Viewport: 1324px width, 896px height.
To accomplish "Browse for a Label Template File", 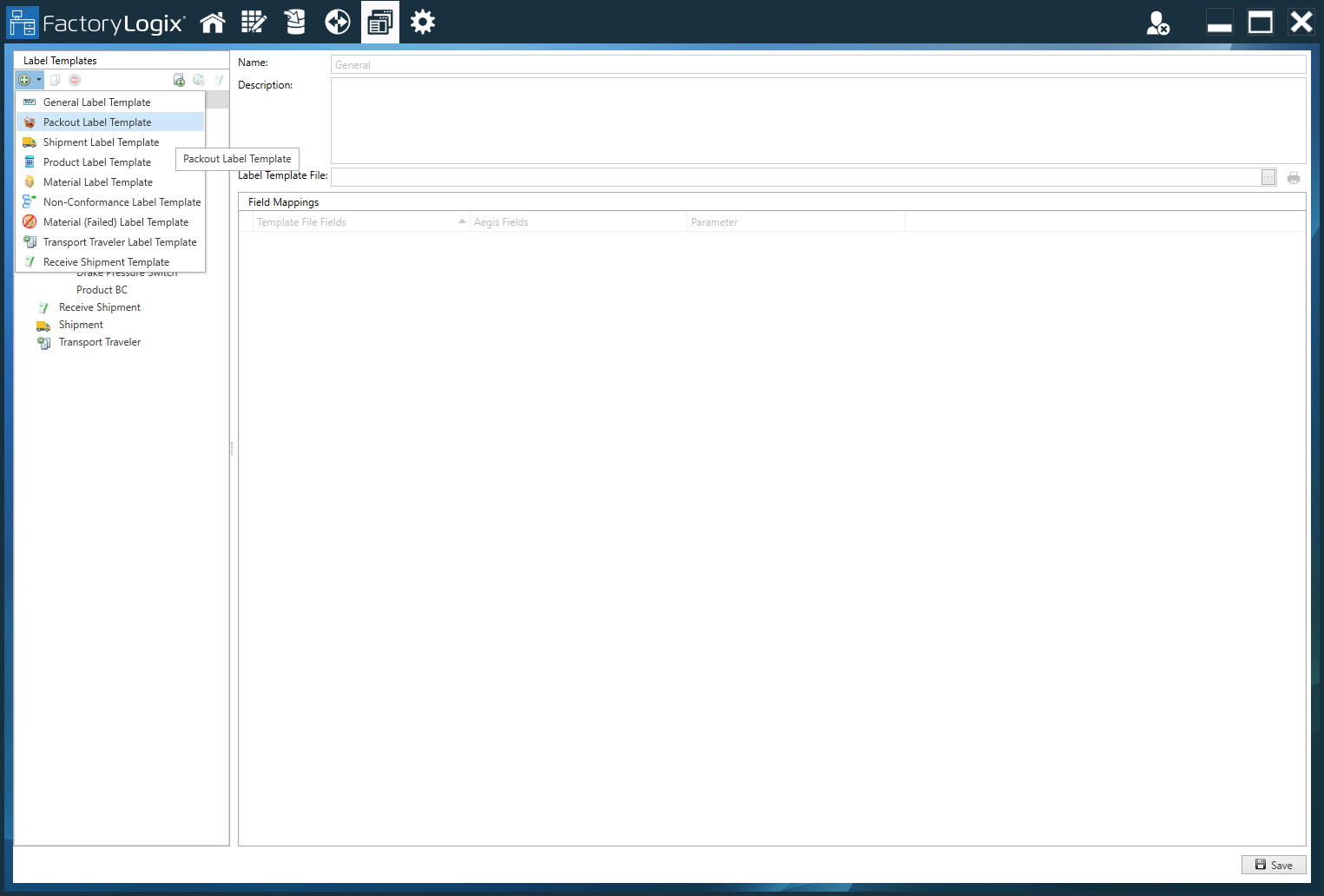I will [x=1268, y=176].
